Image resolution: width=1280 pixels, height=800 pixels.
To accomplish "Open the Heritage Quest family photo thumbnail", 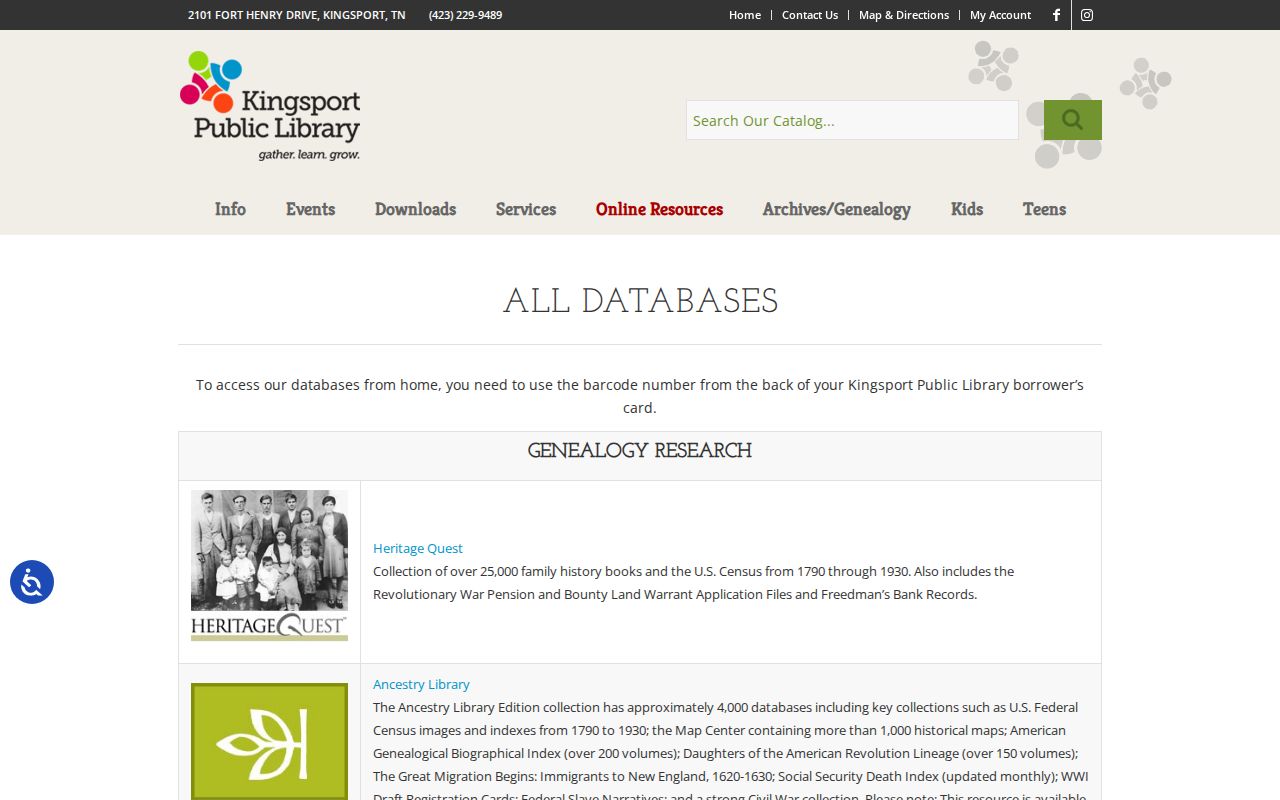I will coord(269,565).
